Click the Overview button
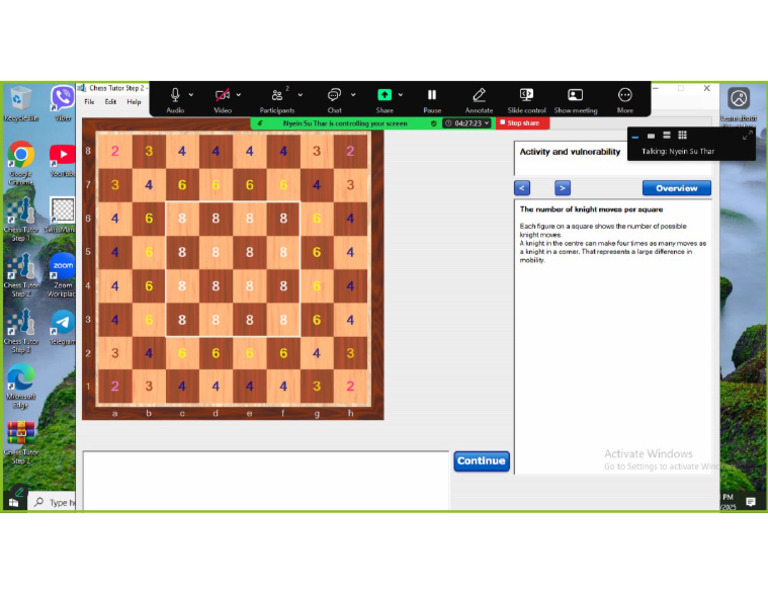The height and width of the screenshot is (594, 768). click(x=676, y=188)
